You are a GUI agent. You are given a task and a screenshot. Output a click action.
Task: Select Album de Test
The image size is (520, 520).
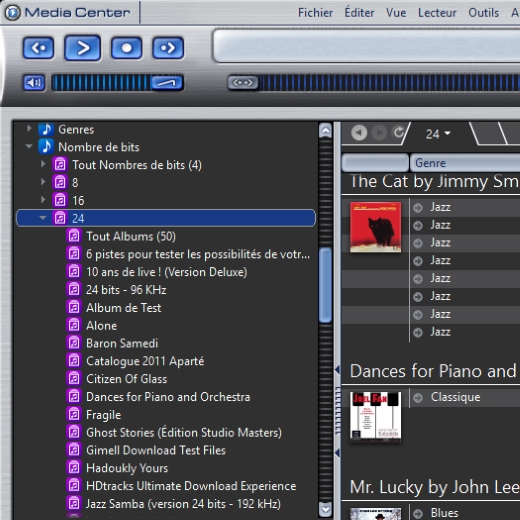(123, 308)
